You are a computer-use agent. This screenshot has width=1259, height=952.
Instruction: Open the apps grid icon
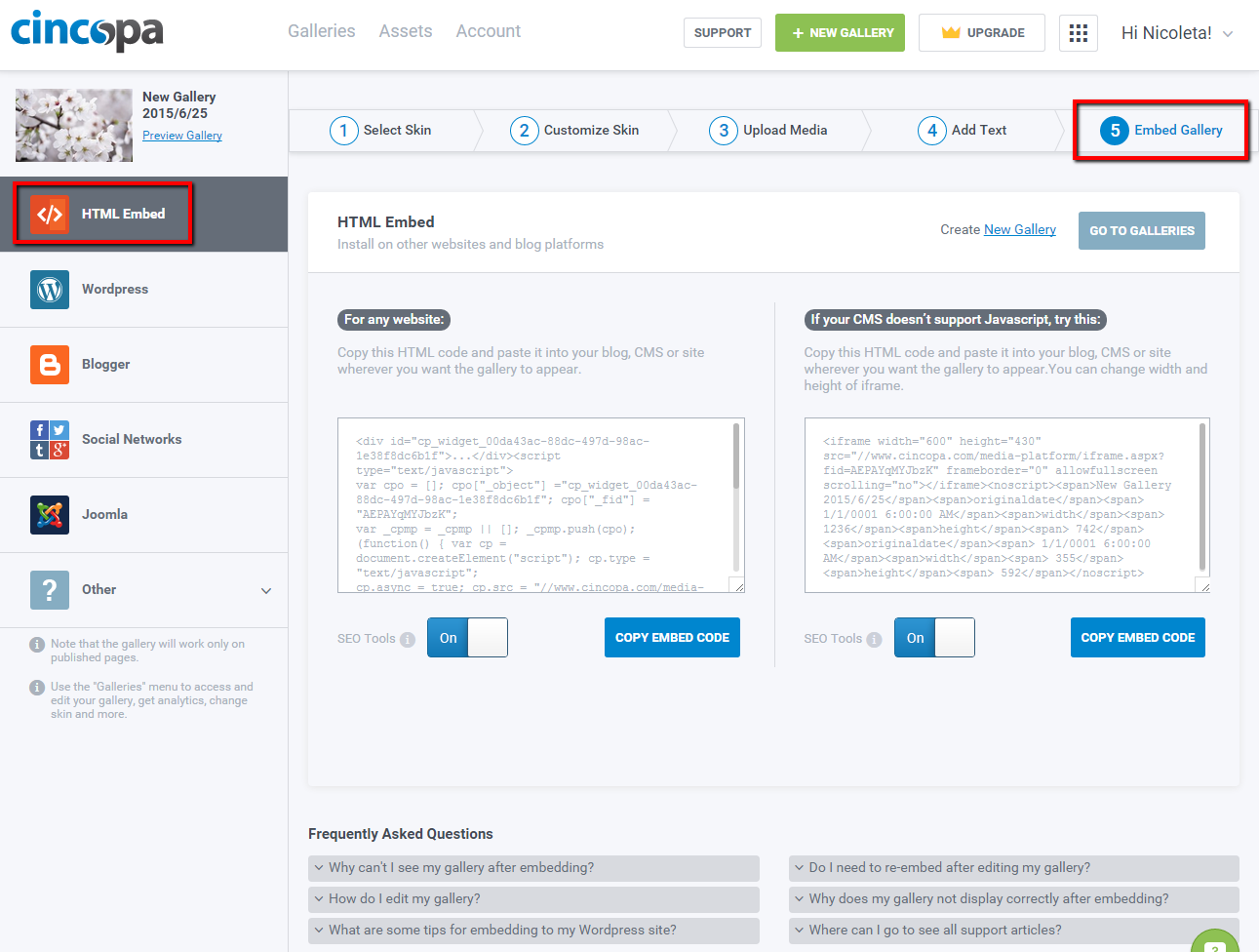[x=1078, y=33]
